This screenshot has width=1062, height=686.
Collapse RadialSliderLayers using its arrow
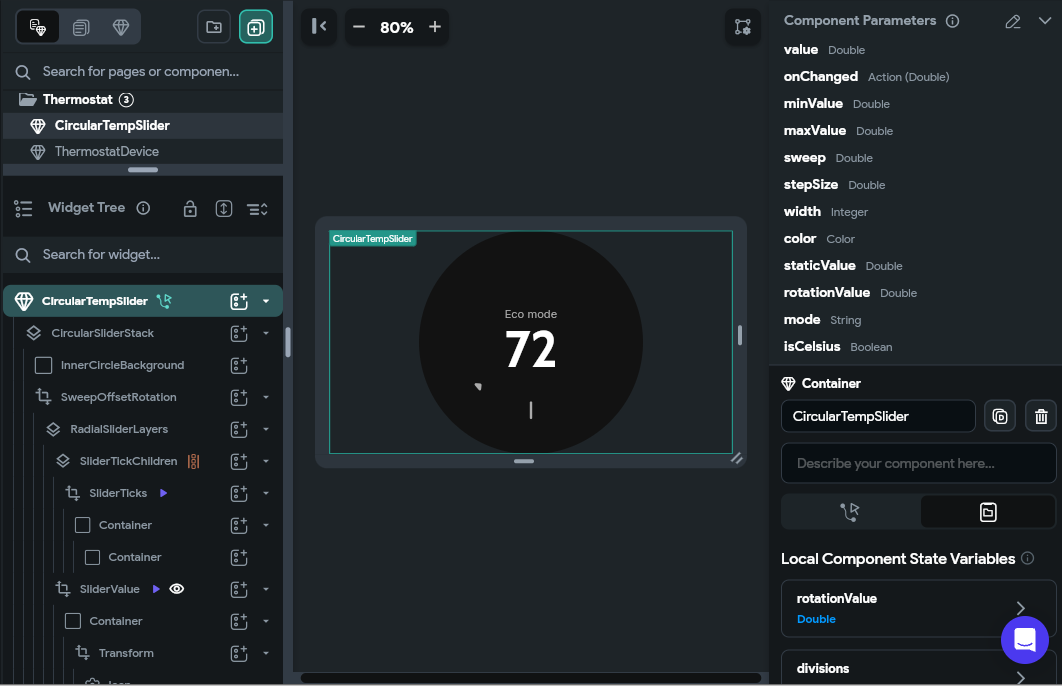266,429
